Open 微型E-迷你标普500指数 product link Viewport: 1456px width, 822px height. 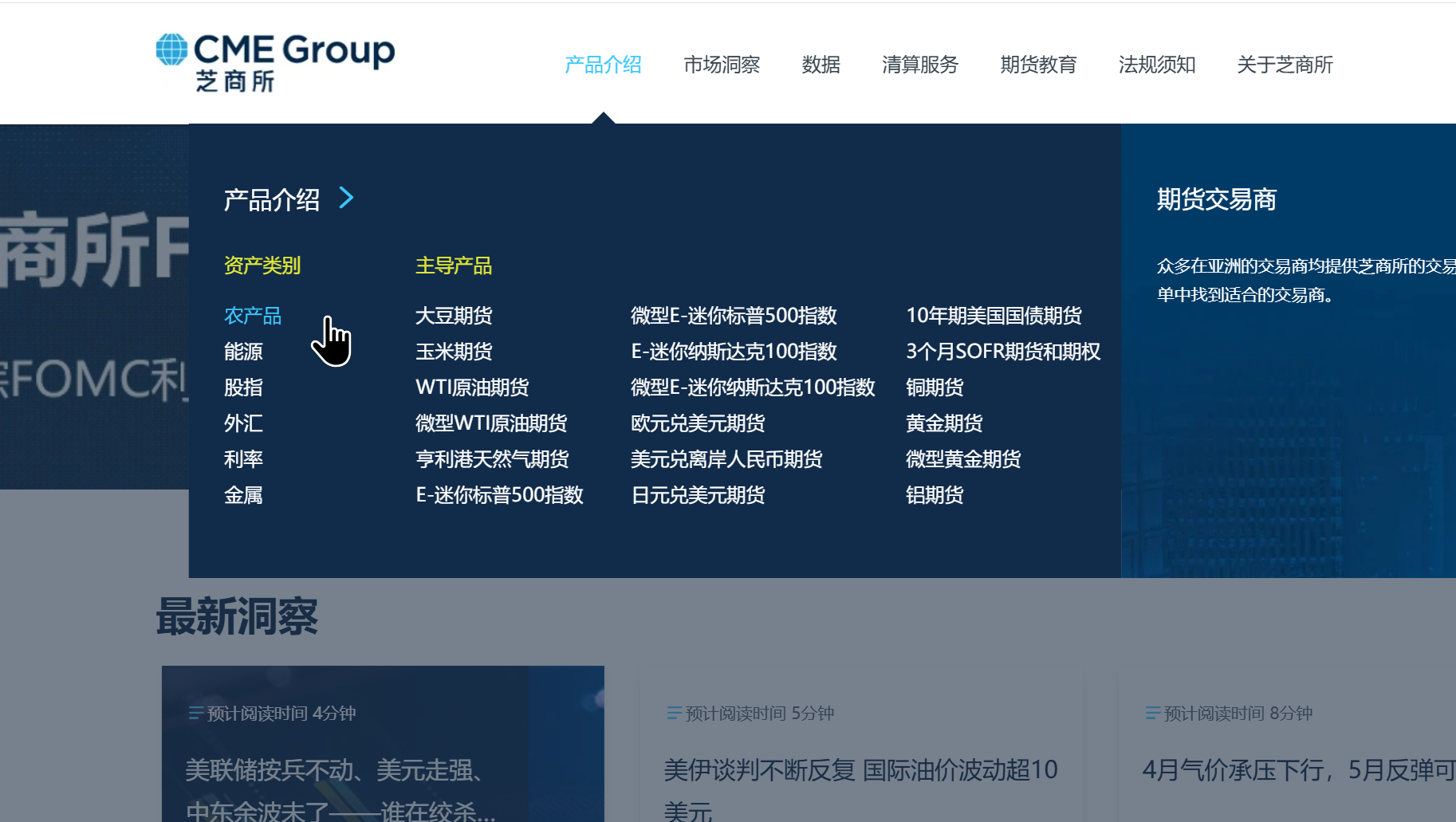pos(734,316)
